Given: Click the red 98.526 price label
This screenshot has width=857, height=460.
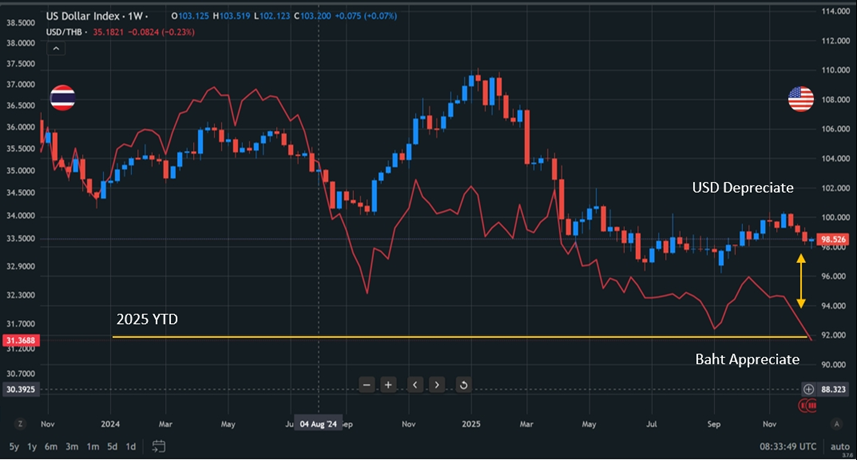Looking at the screenshot, I should coord(833,240).
